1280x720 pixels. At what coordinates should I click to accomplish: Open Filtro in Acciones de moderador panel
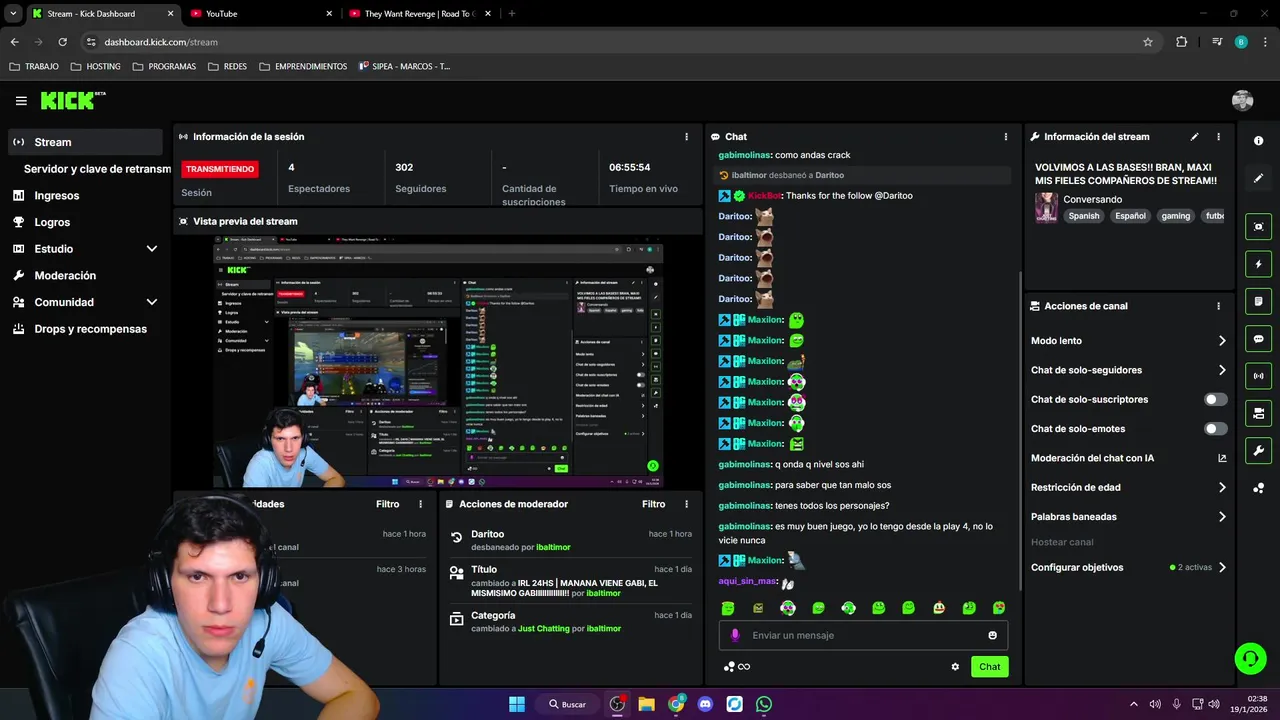653,504
